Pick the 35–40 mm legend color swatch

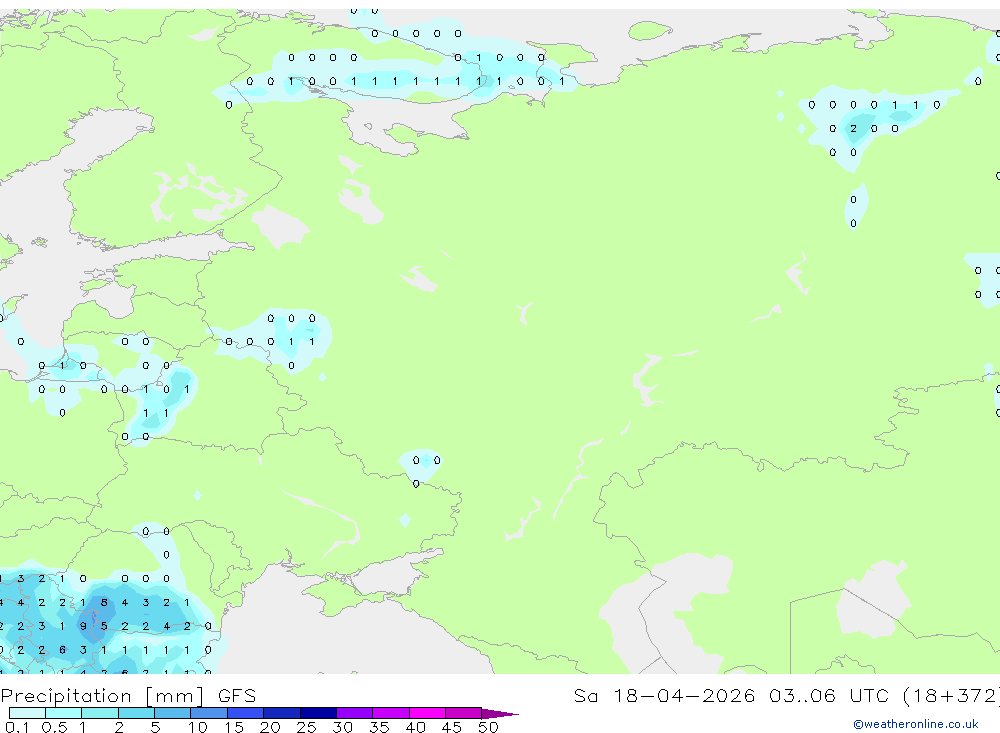click(391, 713)
